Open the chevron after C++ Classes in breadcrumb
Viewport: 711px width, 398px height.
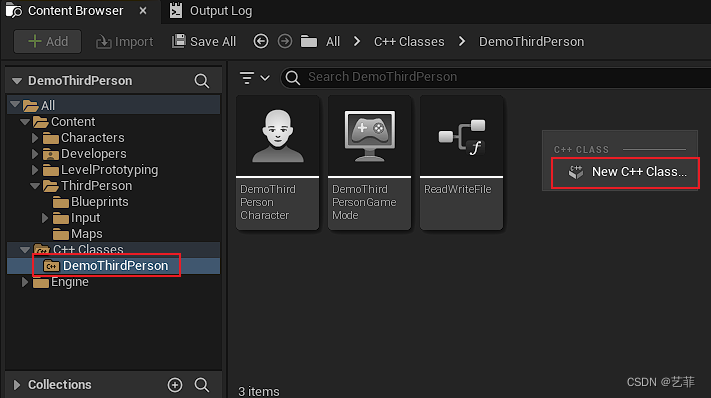[462, 42]
